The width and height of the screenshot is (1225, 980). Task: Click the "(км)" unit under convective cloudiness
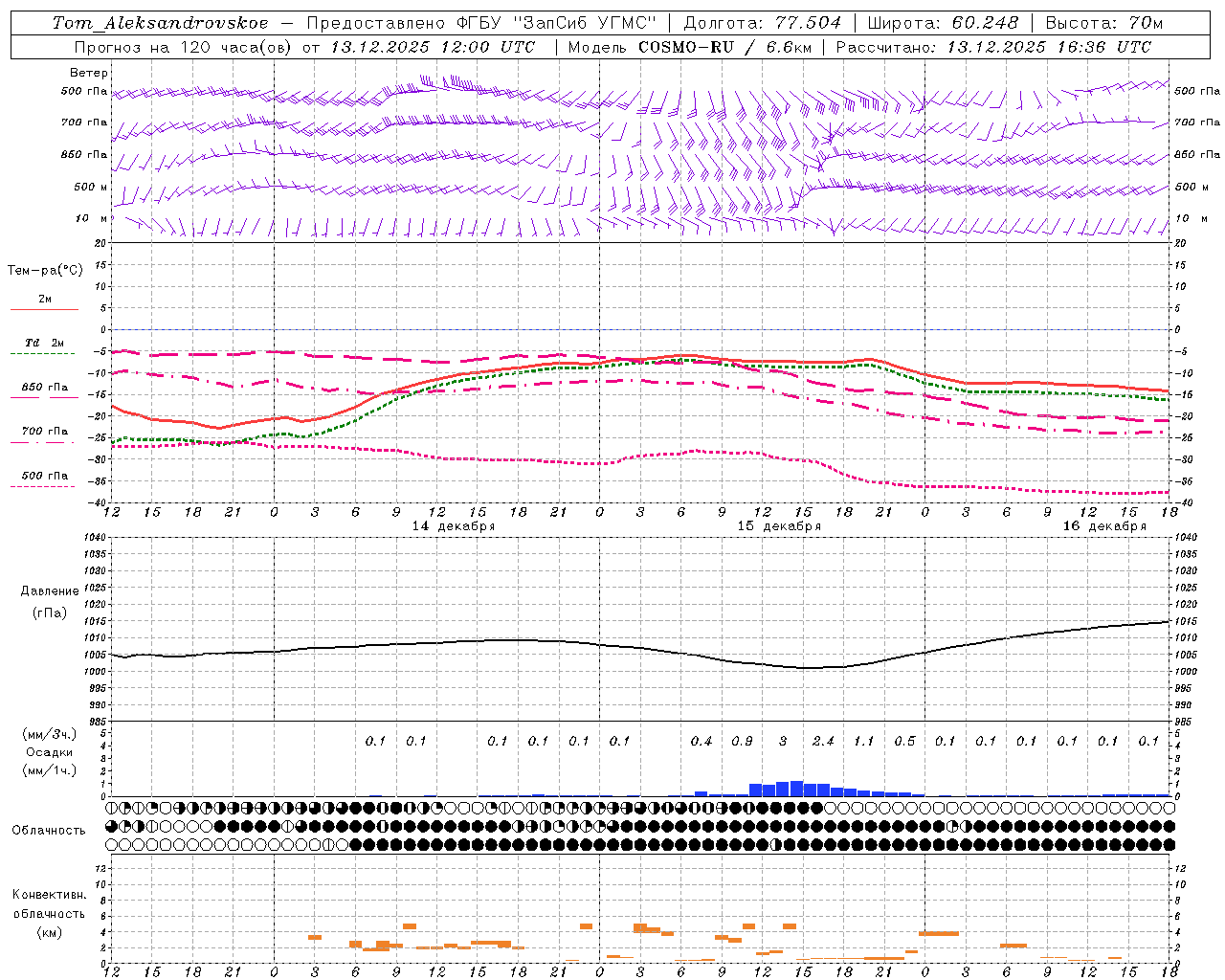(x=50, y=932)
